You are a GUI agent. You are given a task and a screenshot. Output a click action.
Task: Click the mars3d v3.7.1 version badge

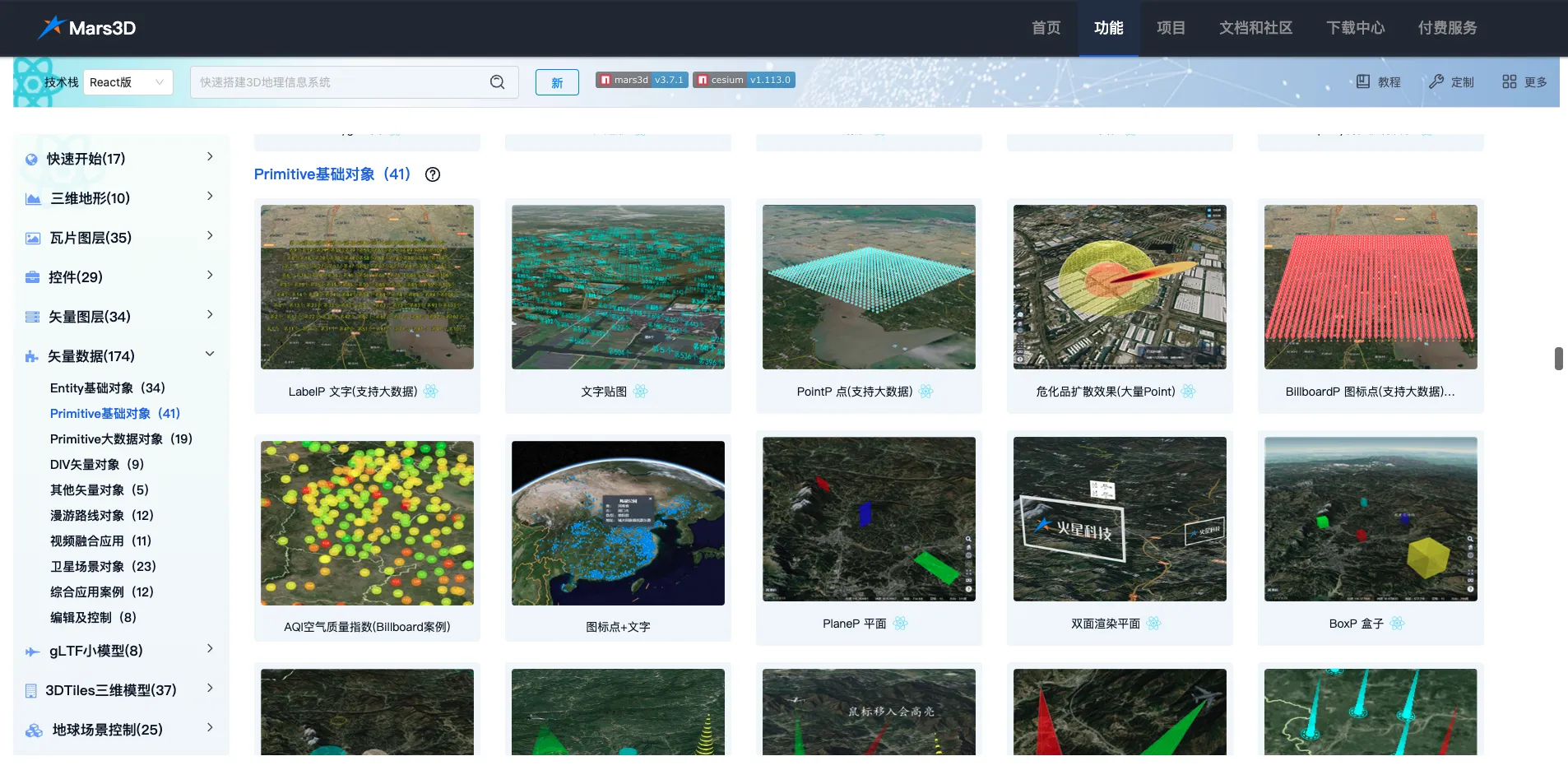(642, 80)
